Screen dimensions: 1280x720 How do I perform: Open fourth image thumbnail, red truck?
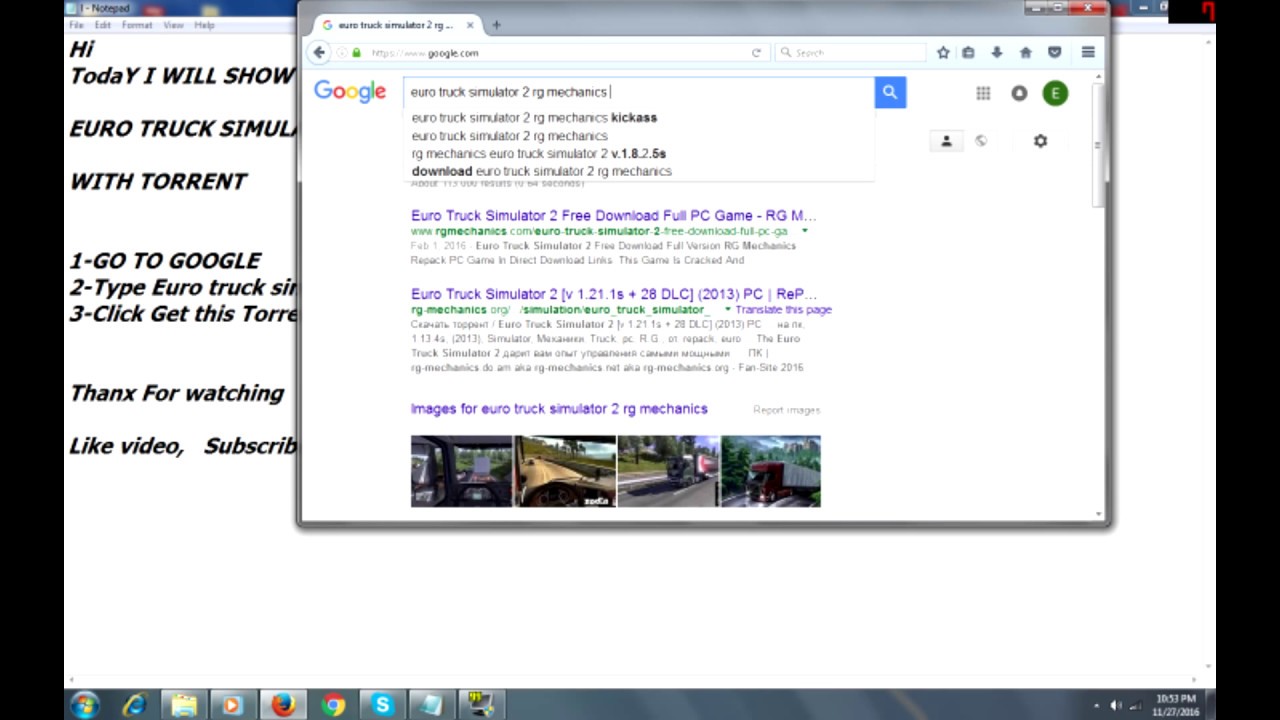[771, 471]
